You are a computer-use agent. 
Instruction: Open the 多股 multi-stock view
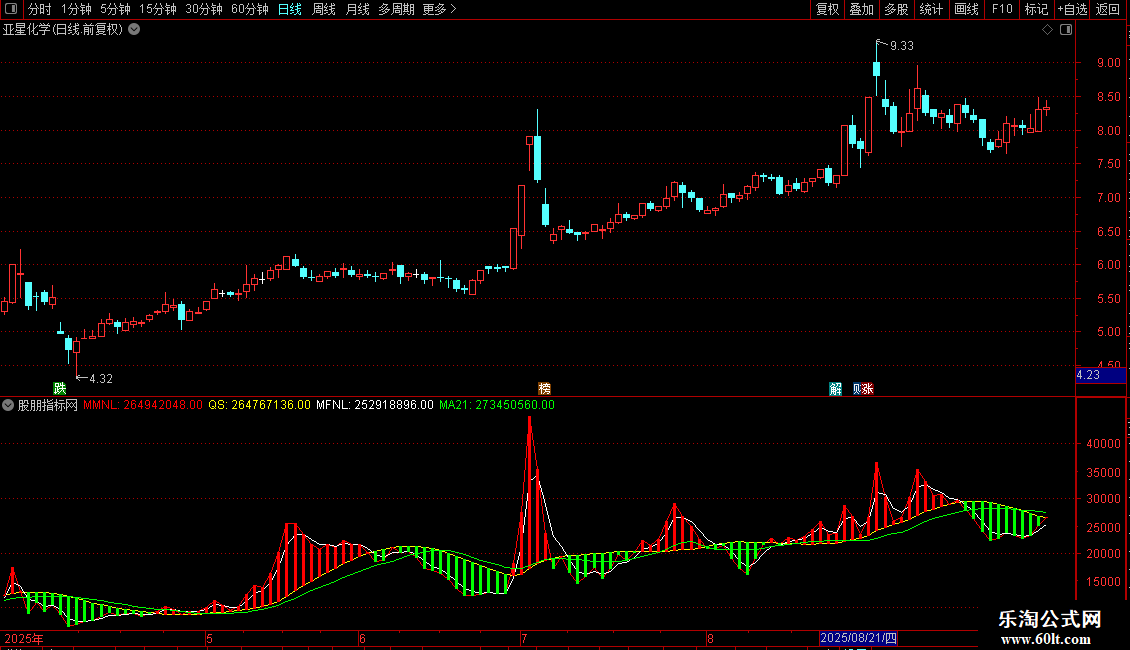(896, 9)
